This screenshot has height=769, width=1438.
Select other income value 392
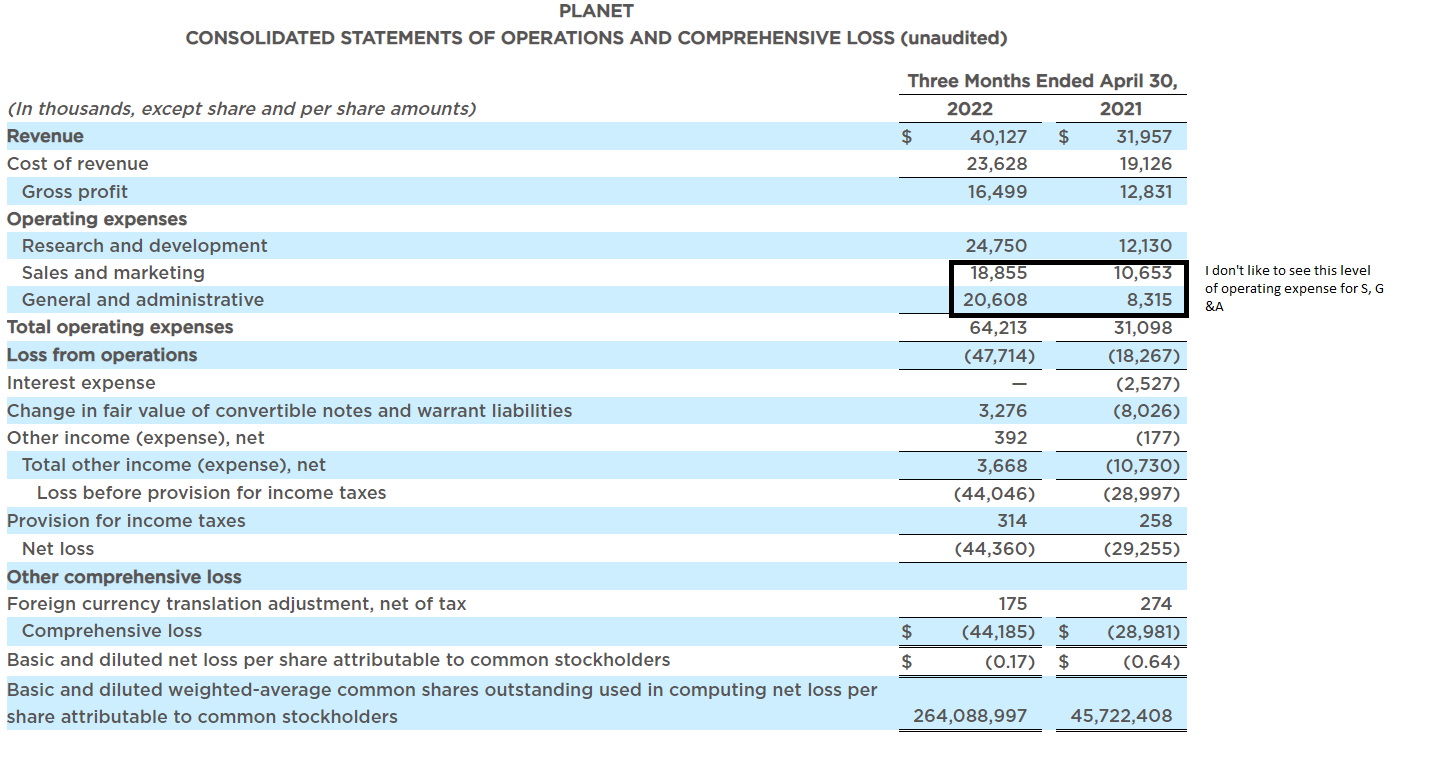coord(1011,438)
